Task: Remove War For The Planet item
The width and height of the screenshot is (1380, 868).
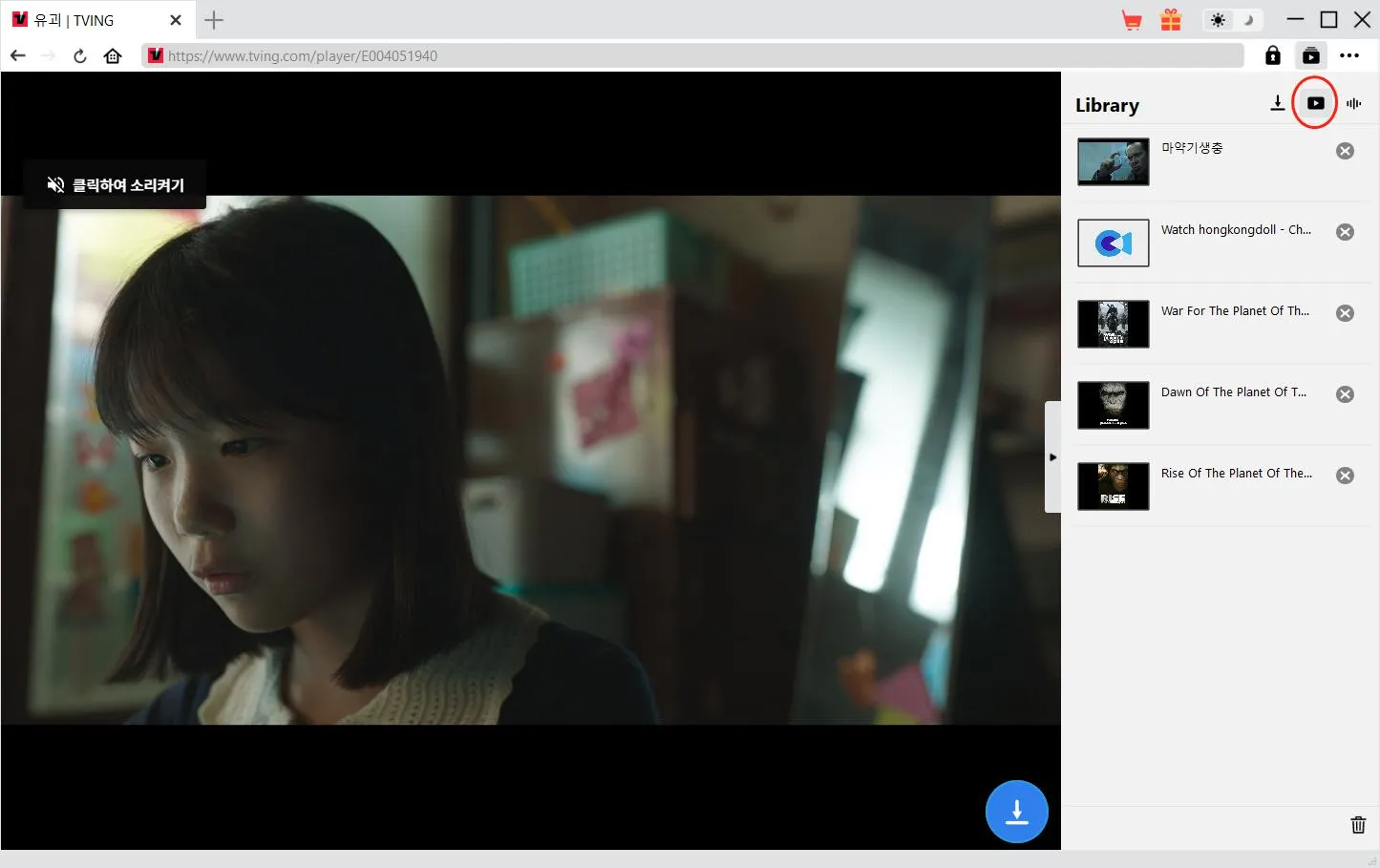Action: pyautogui.click(x=1345, y=313)
